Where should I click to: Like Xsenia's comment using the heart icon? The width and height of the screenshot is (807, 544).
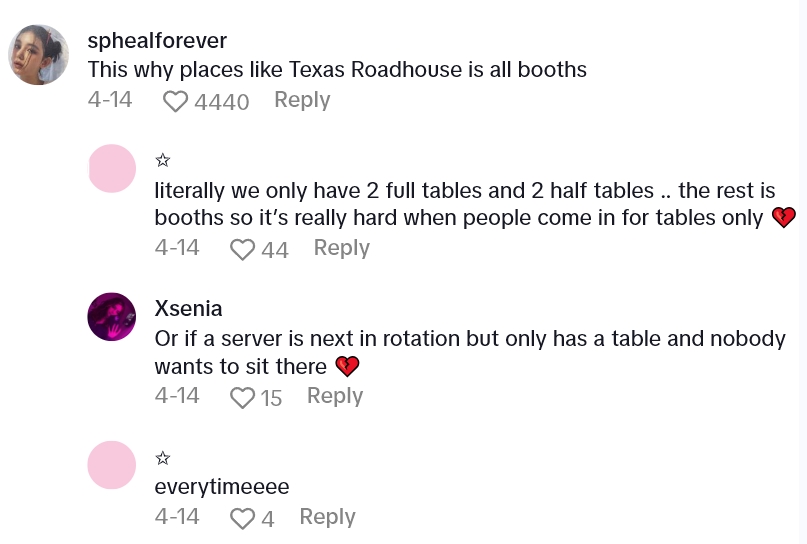tap(243, 397)
